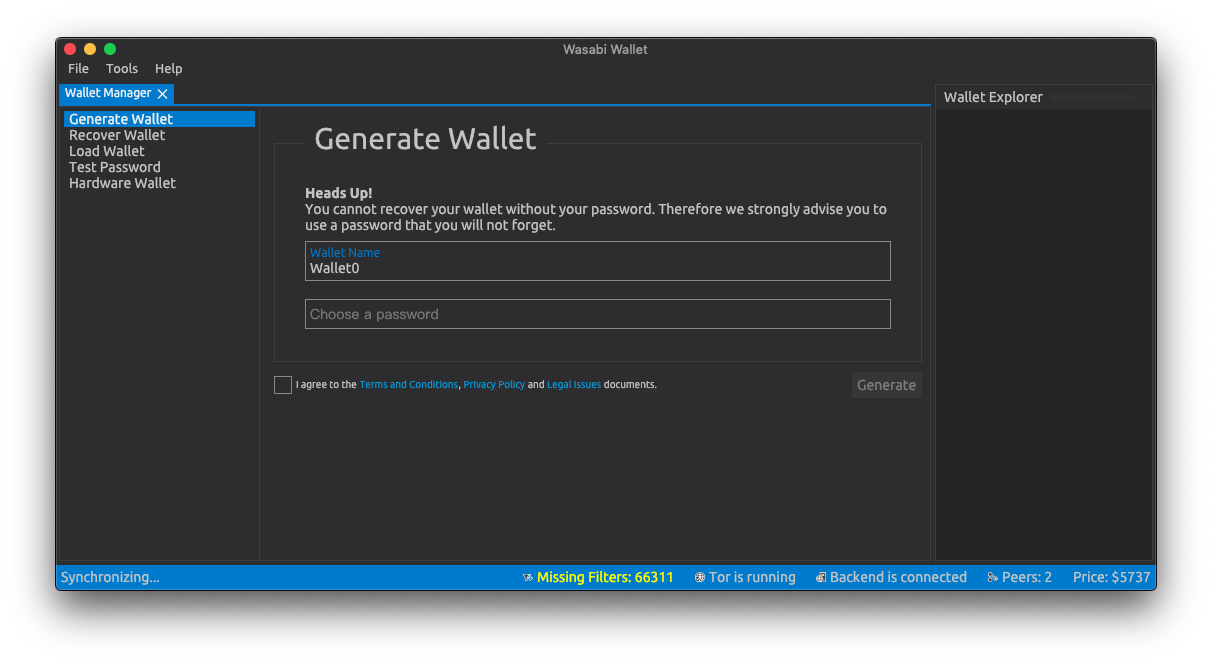
Task: Open the File menu
Action: (78, 69)
